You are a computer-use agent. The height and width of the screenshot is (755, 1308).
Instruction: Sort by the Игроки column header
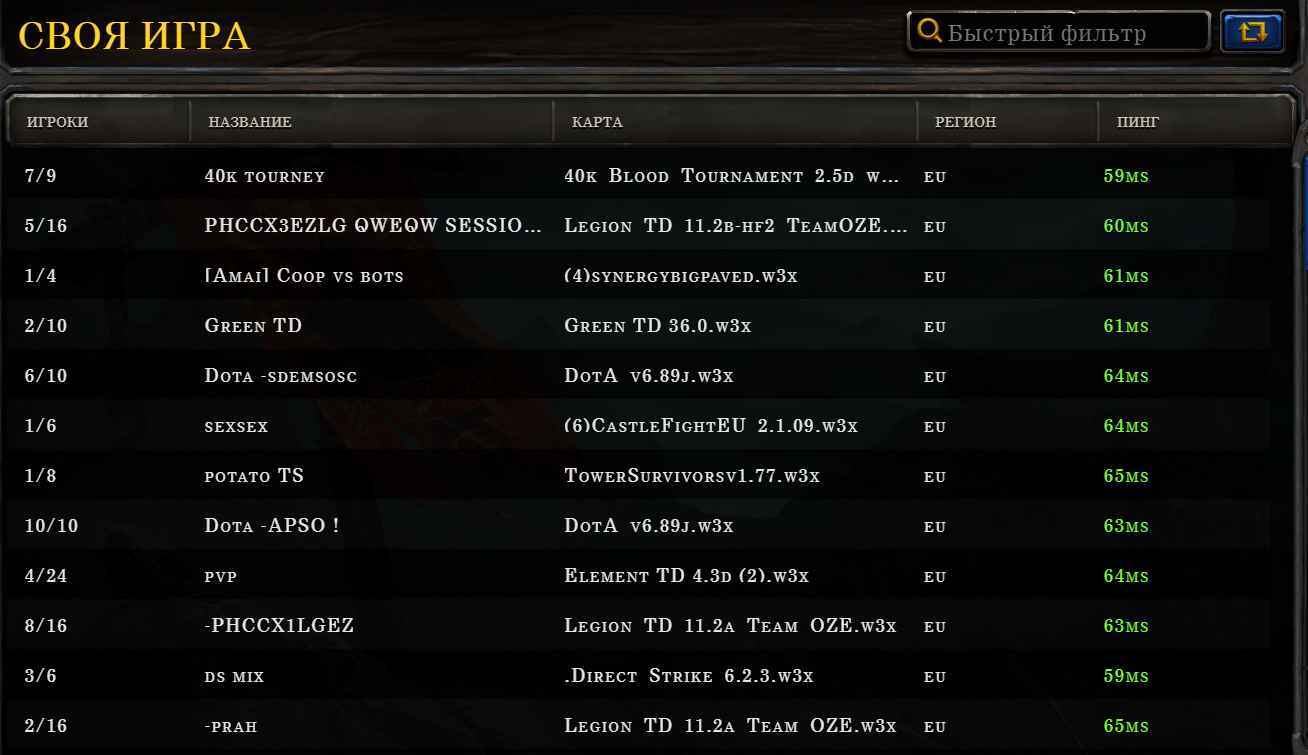tap(98, 122)
